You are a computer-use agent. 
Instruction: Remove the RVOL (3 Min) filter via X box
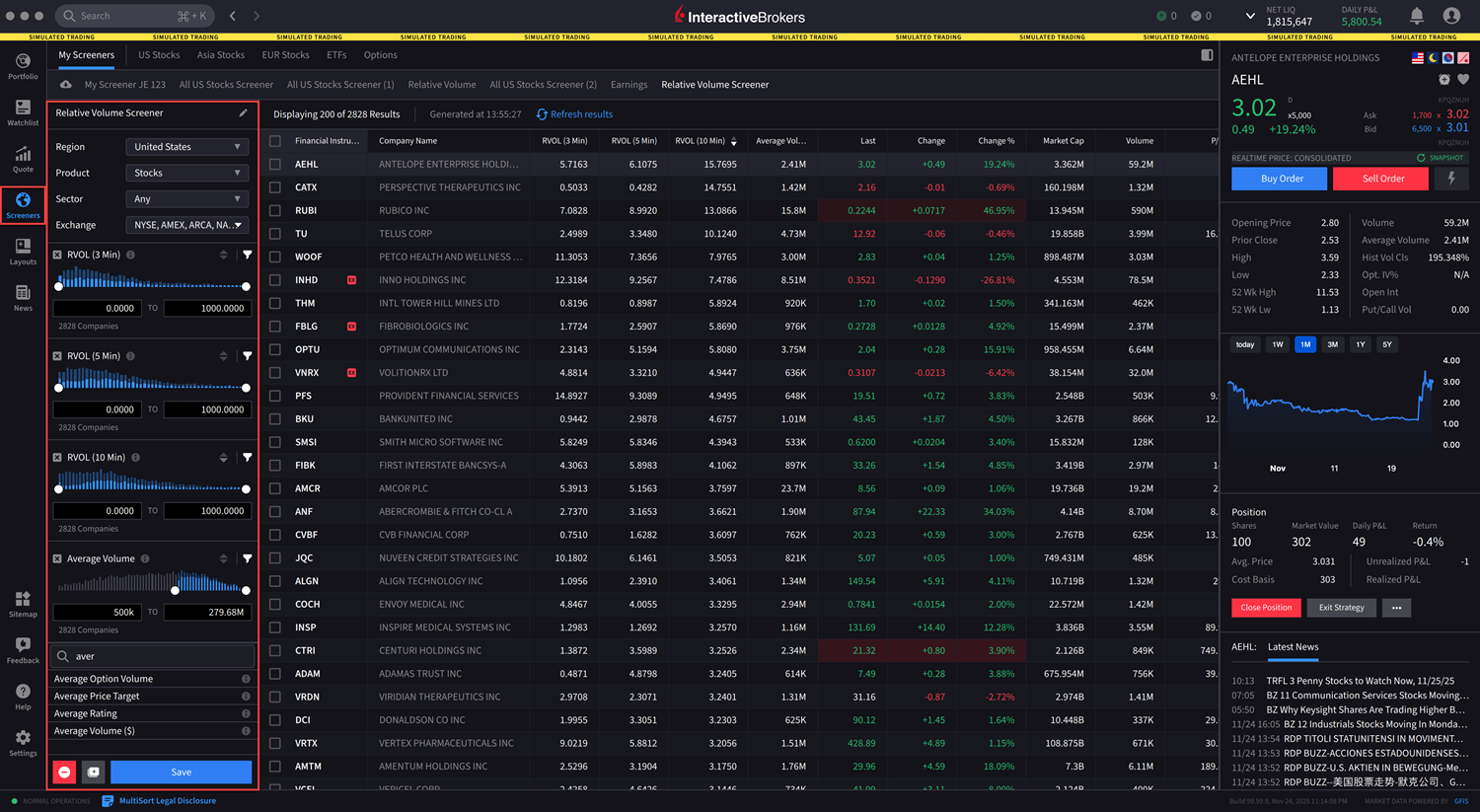pos(57,256)
